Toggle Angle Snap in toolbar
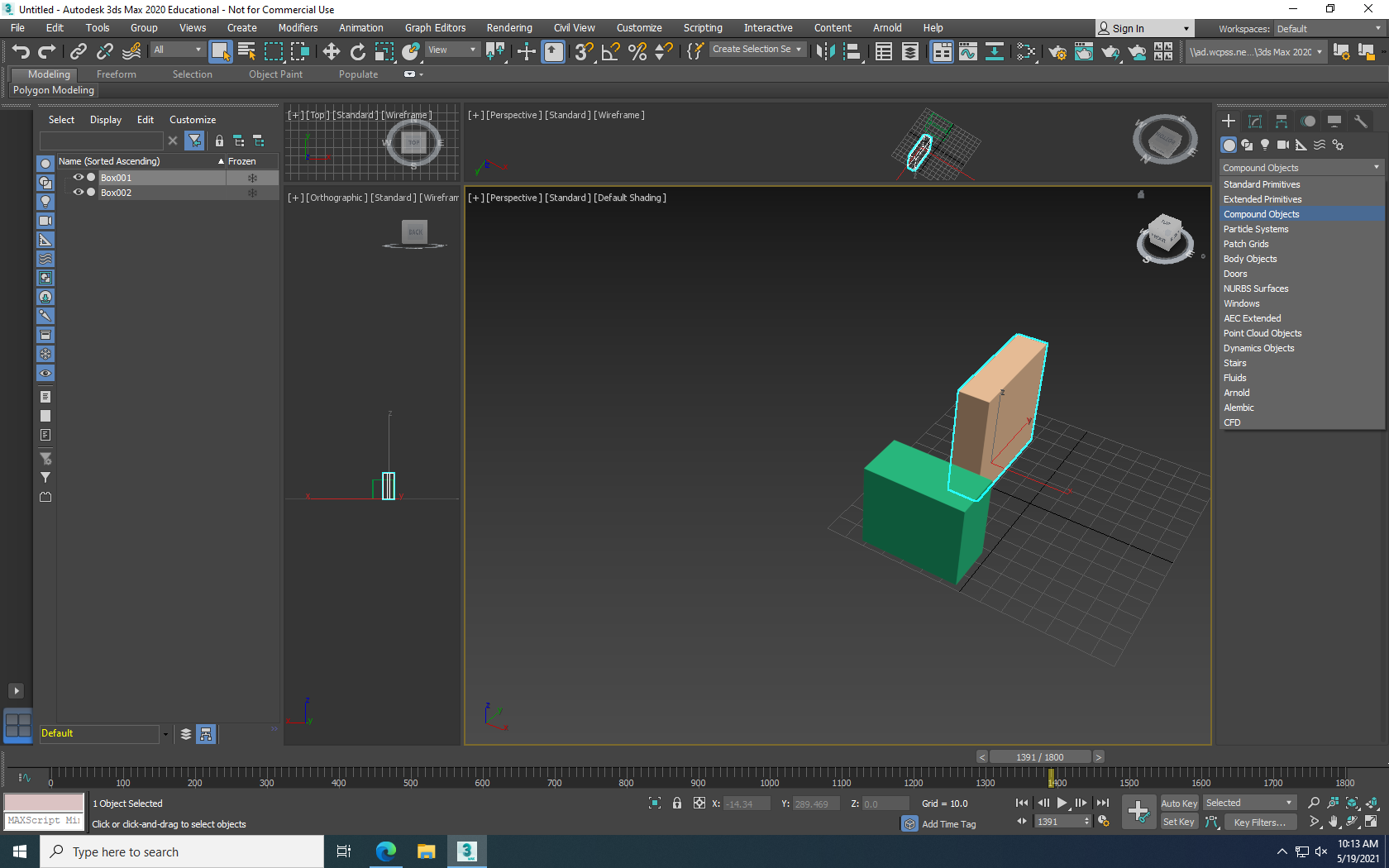 click(x=610, y=52)
